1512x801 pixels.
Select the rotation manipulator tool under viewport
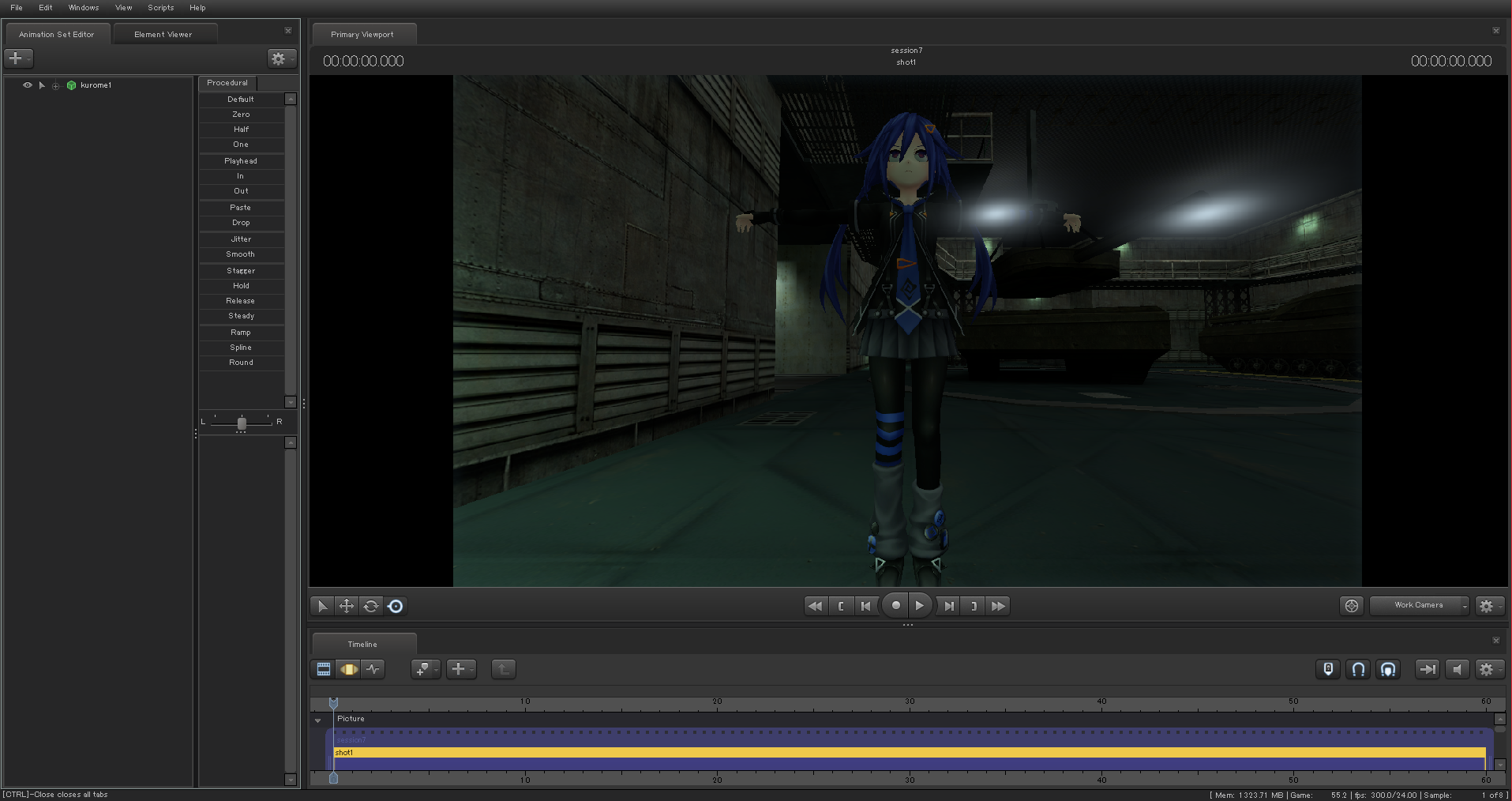tap(371, 606)
